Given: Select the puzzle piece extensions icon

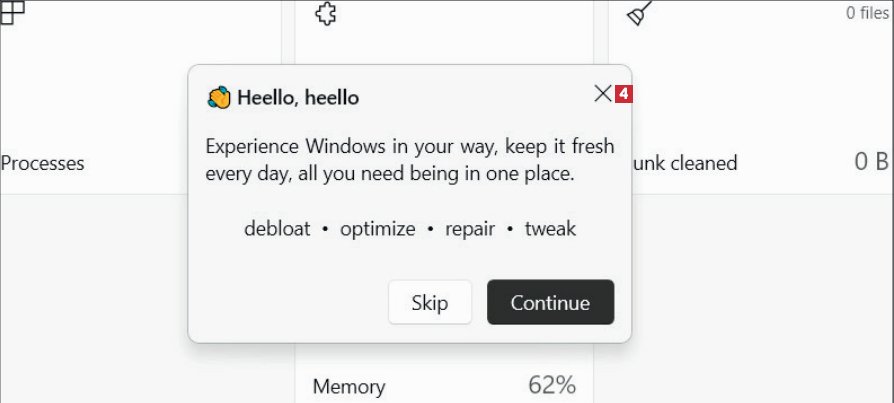Looking at the screenshot, I should click(325, 14).
